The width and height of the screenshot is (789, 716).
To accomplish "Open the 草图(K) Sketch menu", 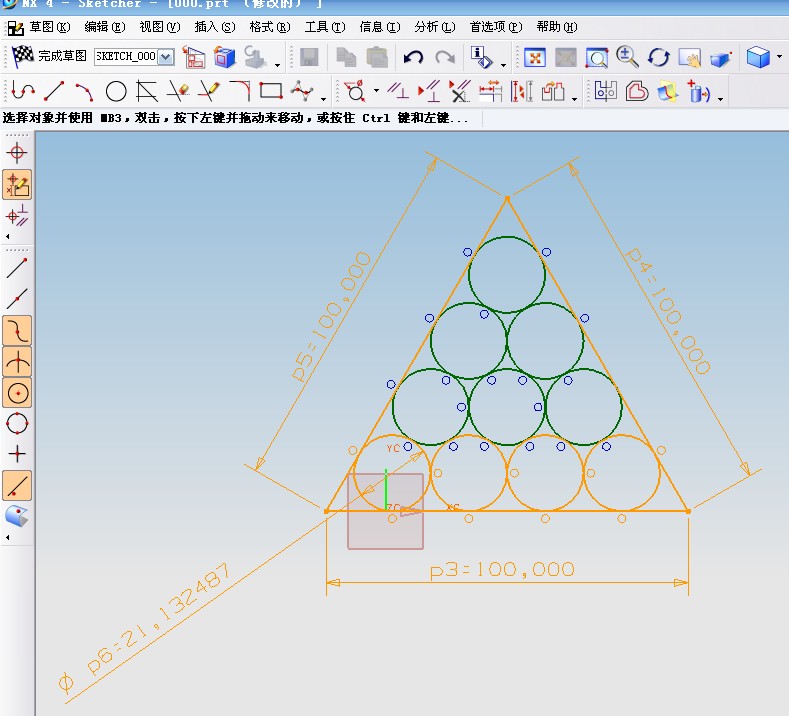I will click(49, 27).
